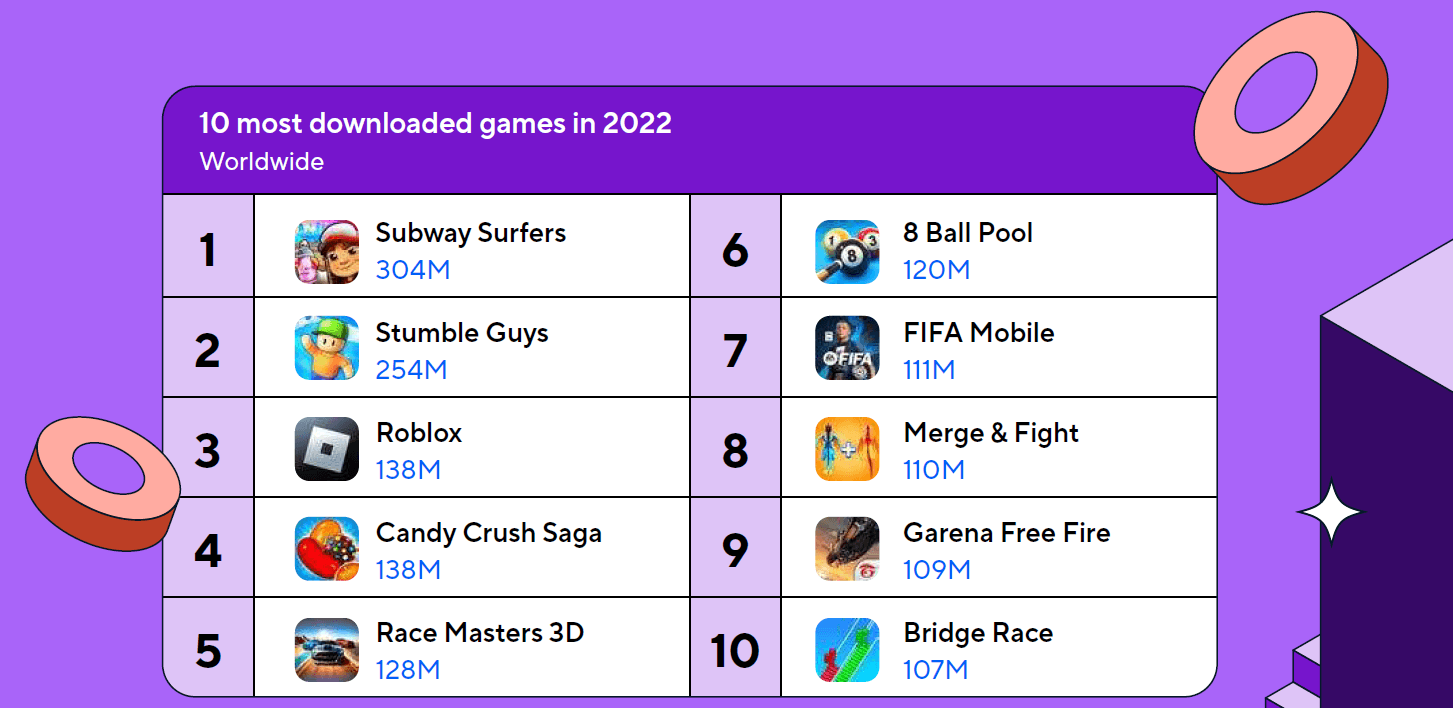Select the Merge & Fight title text
Screen dimensions: 1453x708
[x=991, y=433]
